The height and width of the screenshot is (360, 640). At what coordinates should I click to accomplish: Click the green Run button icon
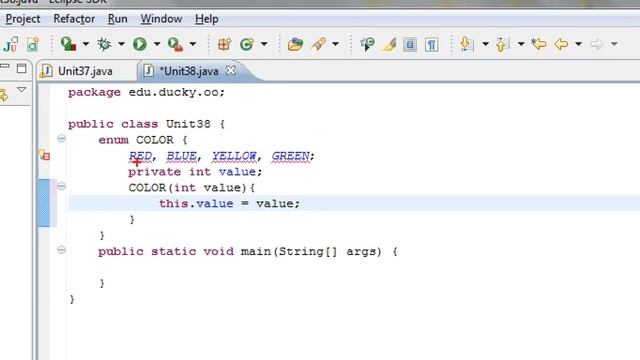coord(140,44)
